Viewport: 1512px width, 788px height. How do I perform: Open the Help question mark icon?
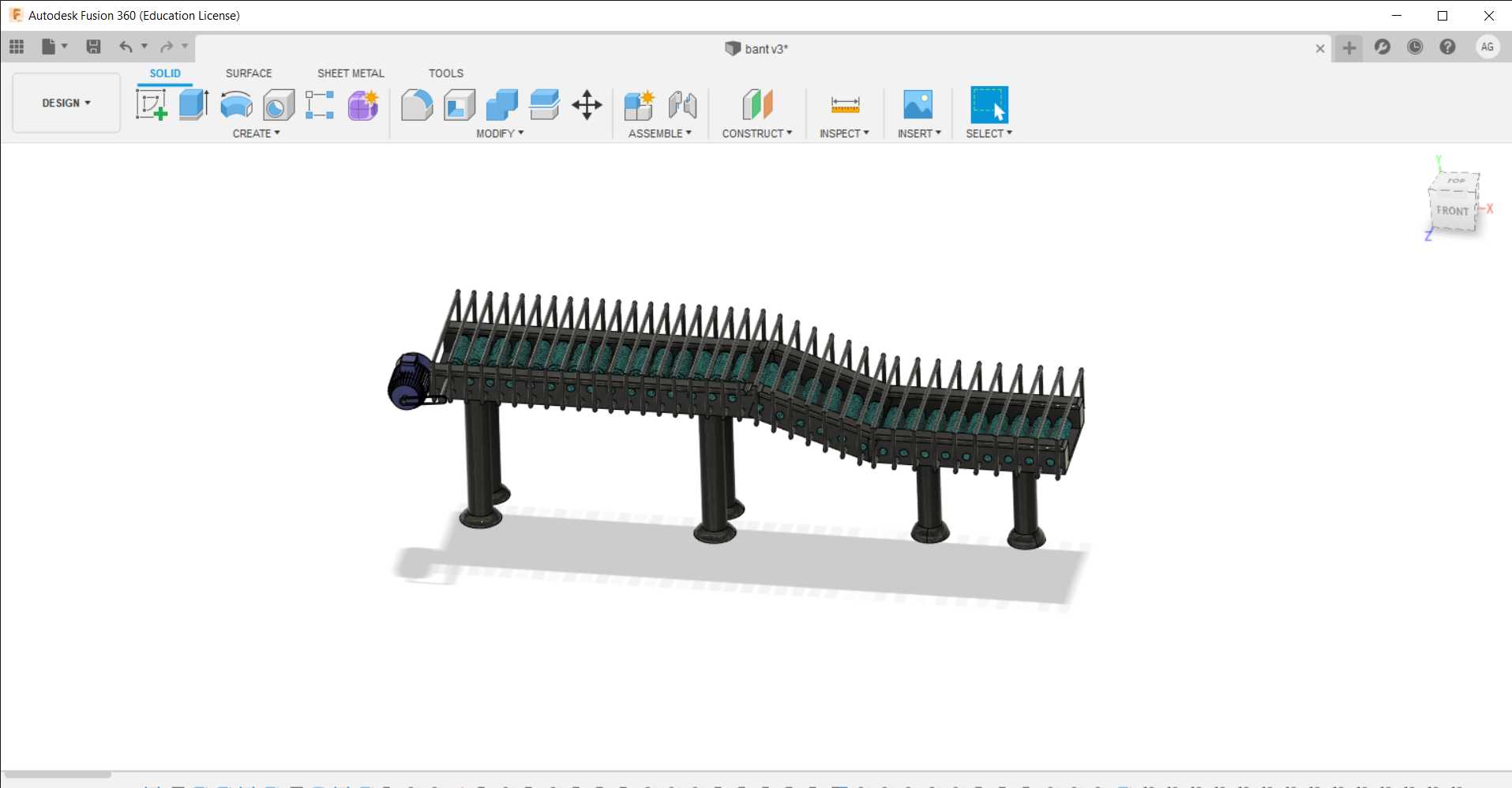pos(1447,47)
